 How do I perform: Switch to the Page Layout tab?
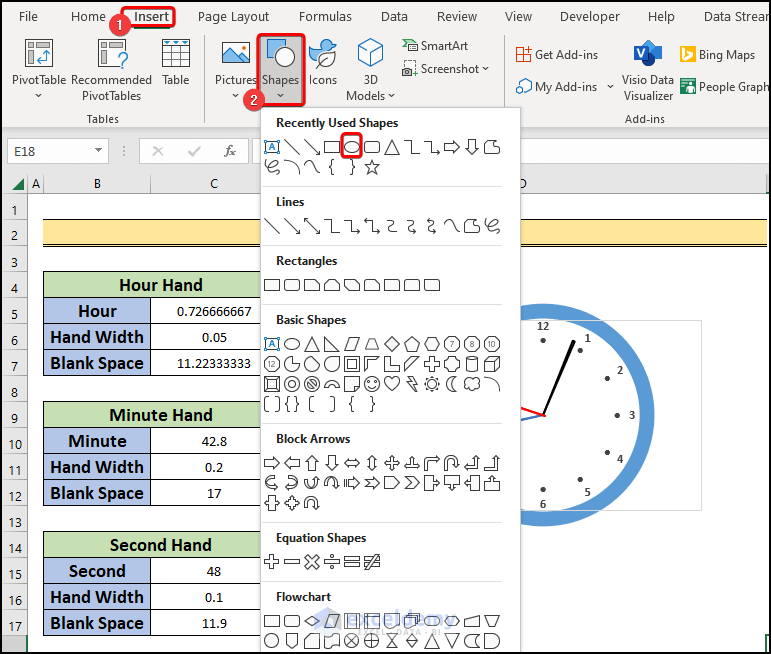(233, 17)
